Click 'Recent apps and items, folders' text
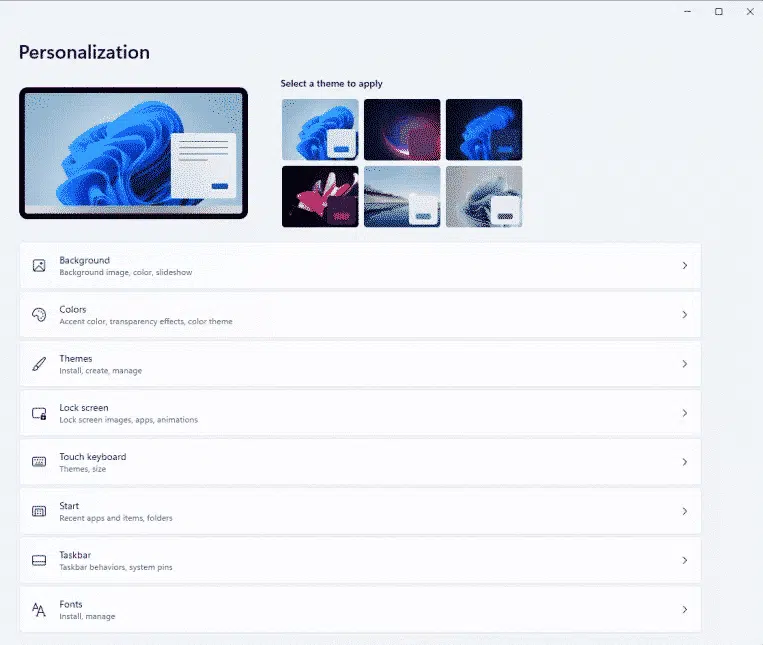The width and height of the screenshot is (763, 645). 116,518
